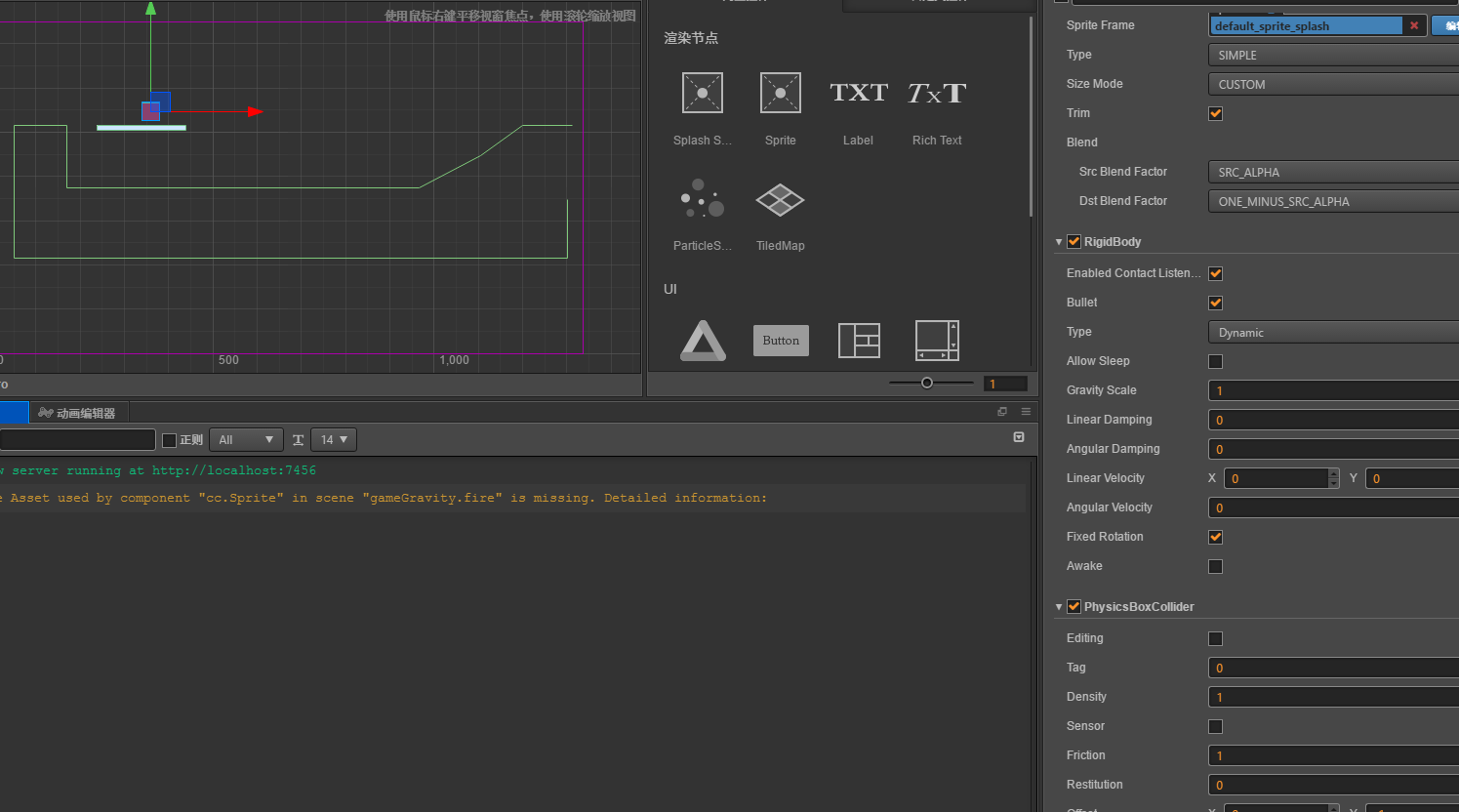Screen dimensions: 1459x812
Task: Disable the PhysicsBoxCollider component checkbox
Action: [1074, 607]
